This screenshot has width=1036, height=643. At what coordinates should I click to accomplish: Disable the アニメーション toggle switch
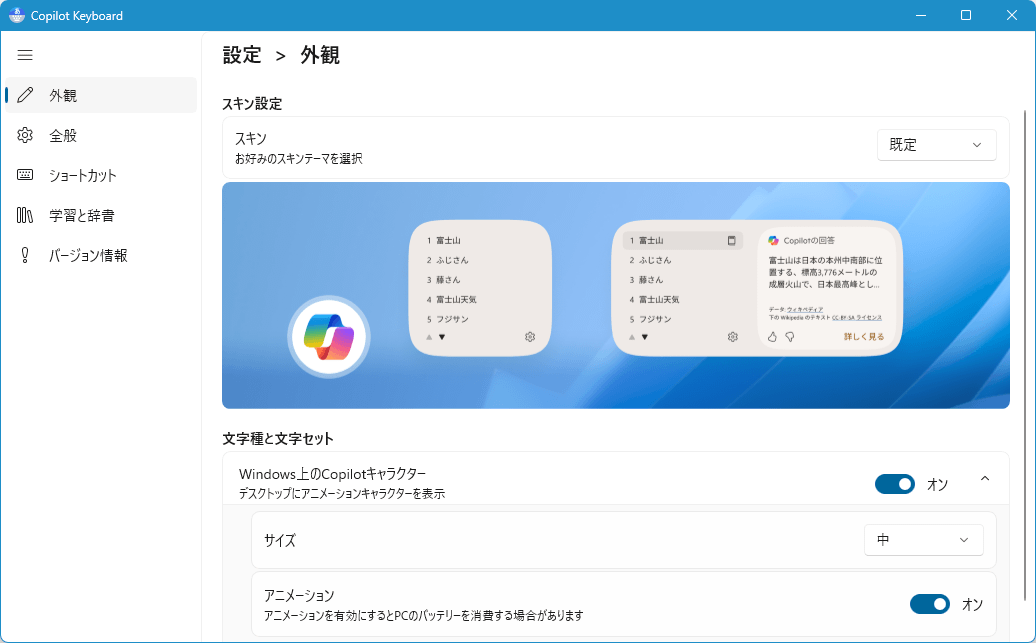click(x=929, y=604)
